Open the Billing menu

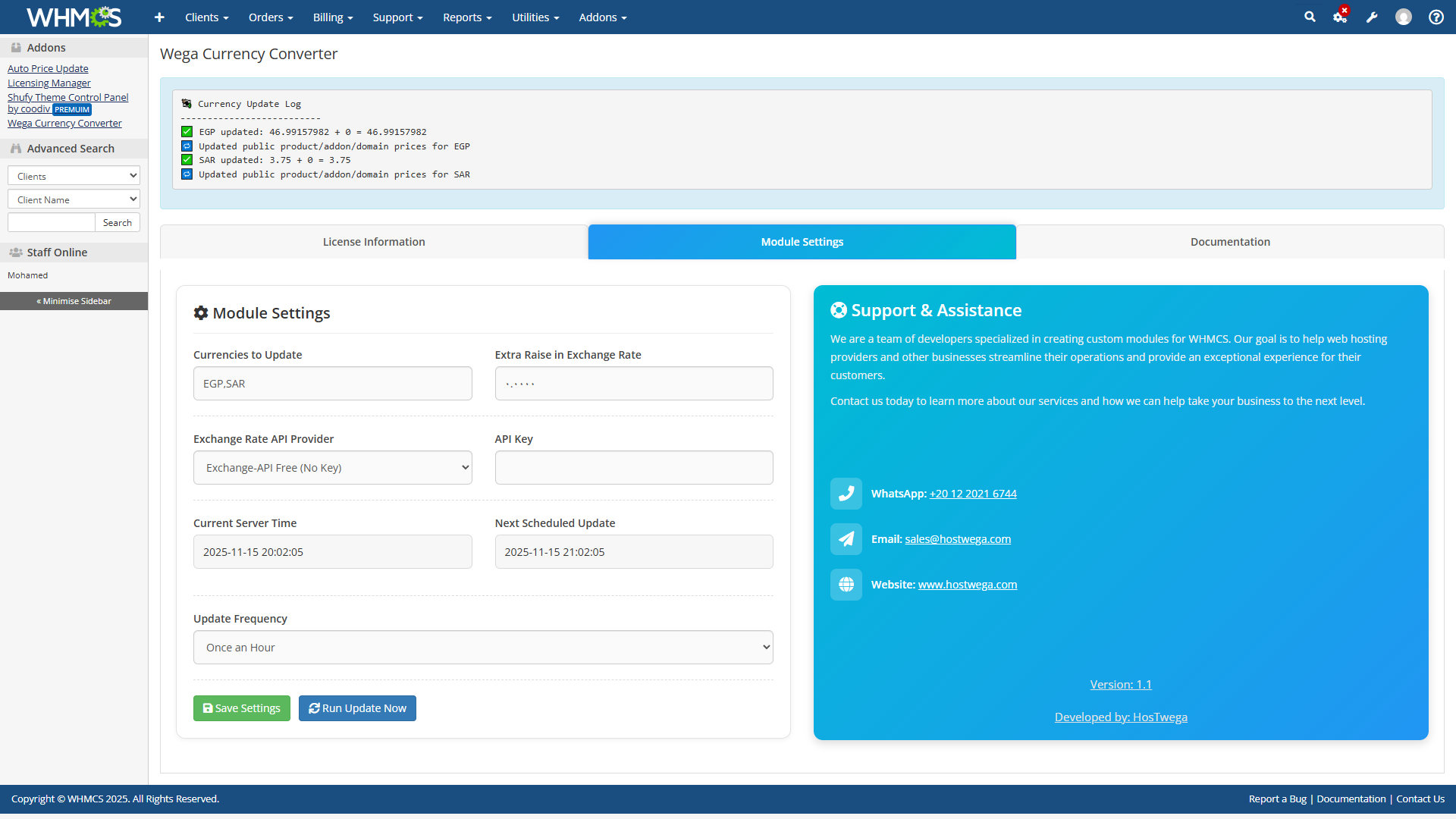pyautogui.click(x=333, y=17)
